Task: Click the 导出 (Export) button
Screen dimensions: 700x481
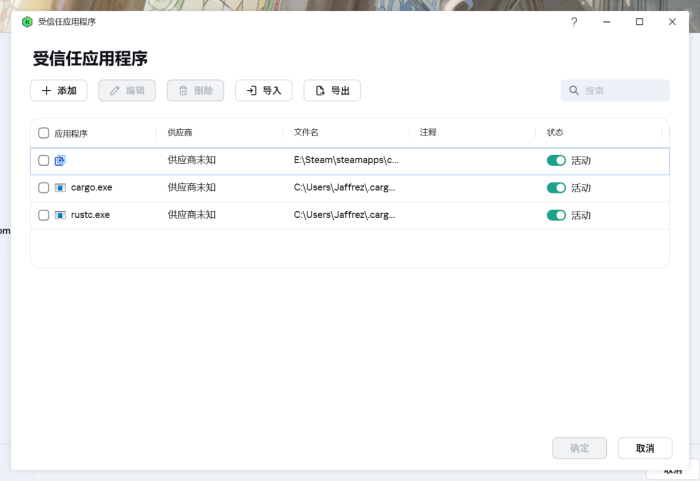Action: point(332,91)
